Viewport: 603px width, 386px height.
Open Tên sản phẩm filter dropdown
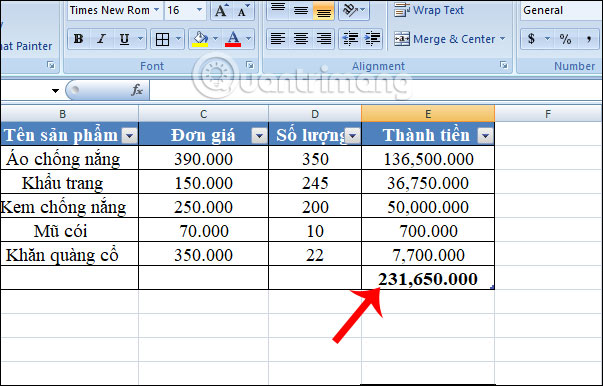[x=130, y=135]
